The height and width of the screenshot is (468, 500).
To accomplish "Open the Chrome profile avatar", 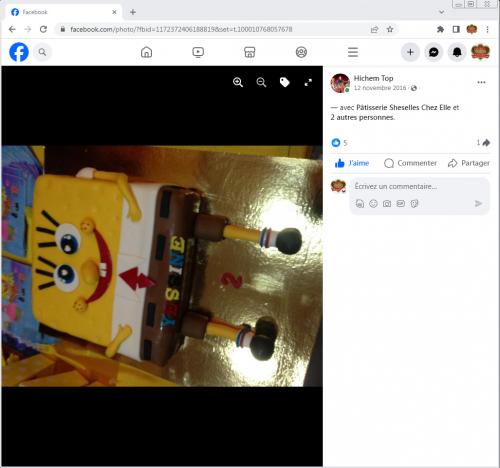I will click(x=472, y=29).
